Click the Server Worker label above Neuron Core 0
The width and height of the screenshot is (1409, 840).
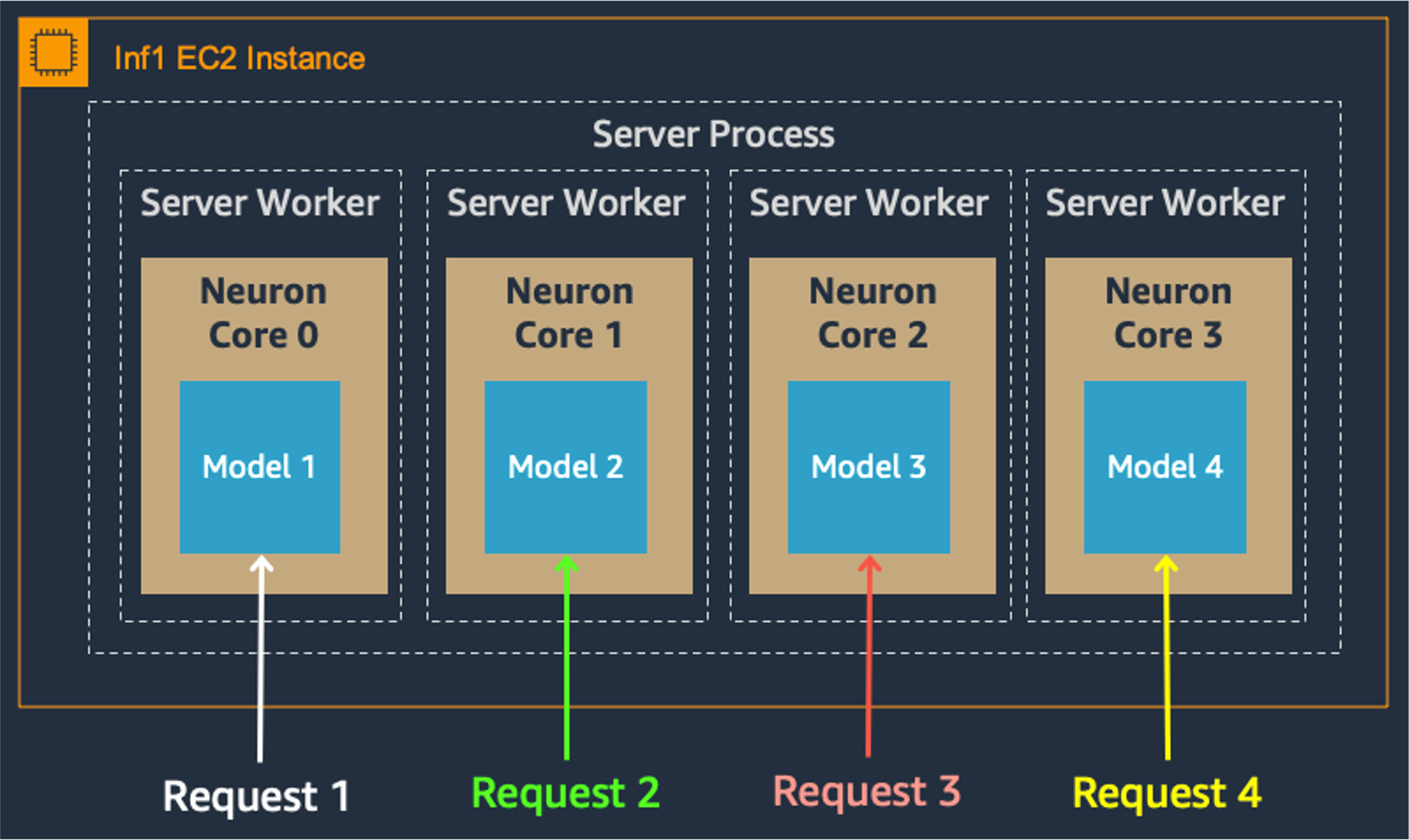(x=260, y=203)
